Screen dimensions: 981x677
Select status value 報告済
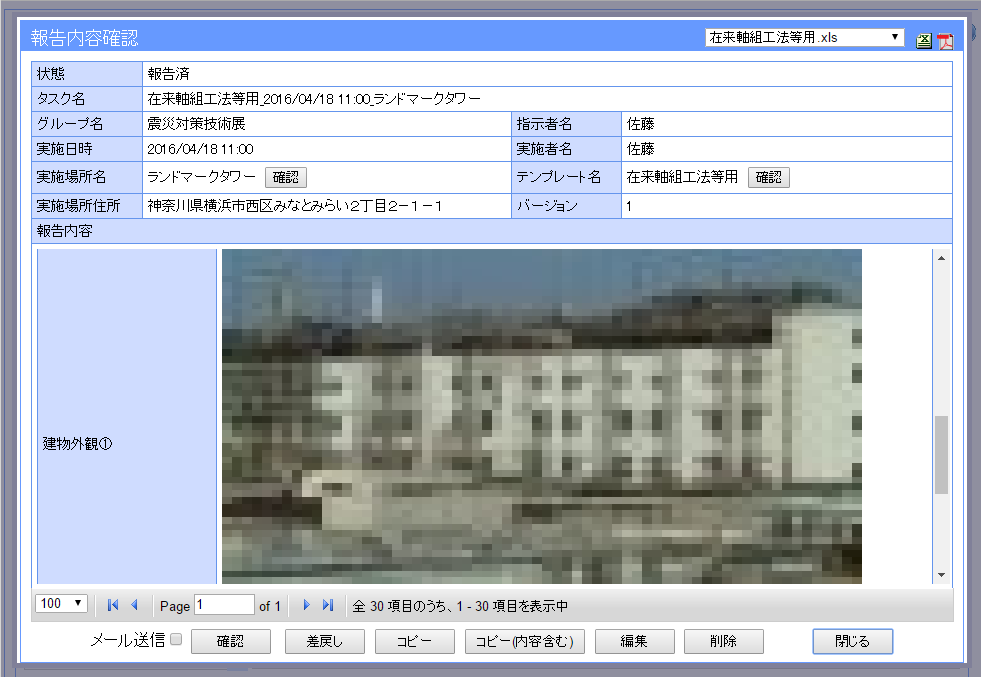pos(169,74)
